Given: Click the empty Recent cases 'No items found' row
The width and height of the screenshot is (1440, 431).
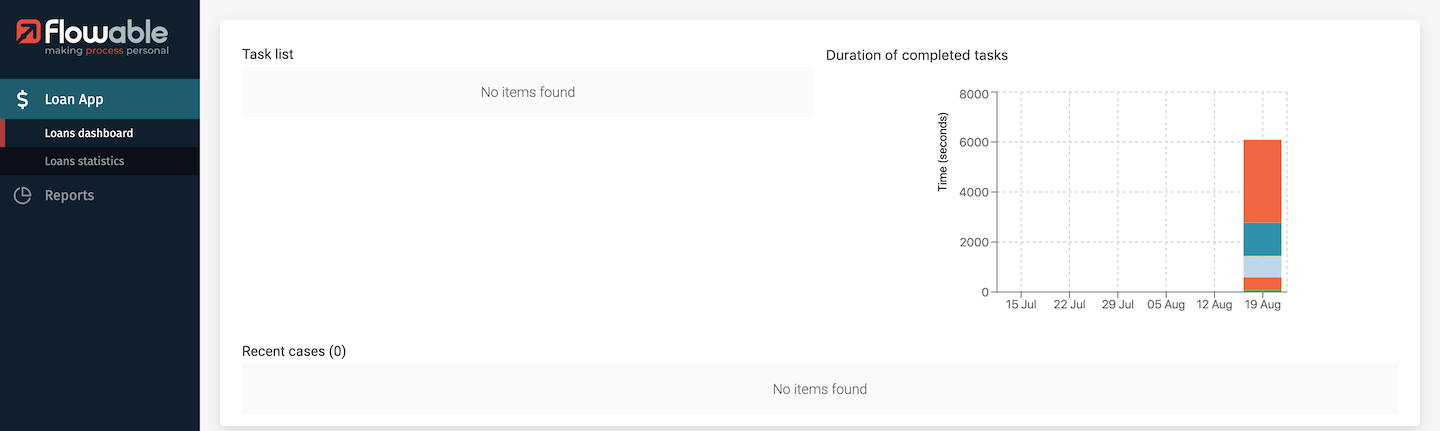Looking at the screenshot, I should (x=819, y=389).
